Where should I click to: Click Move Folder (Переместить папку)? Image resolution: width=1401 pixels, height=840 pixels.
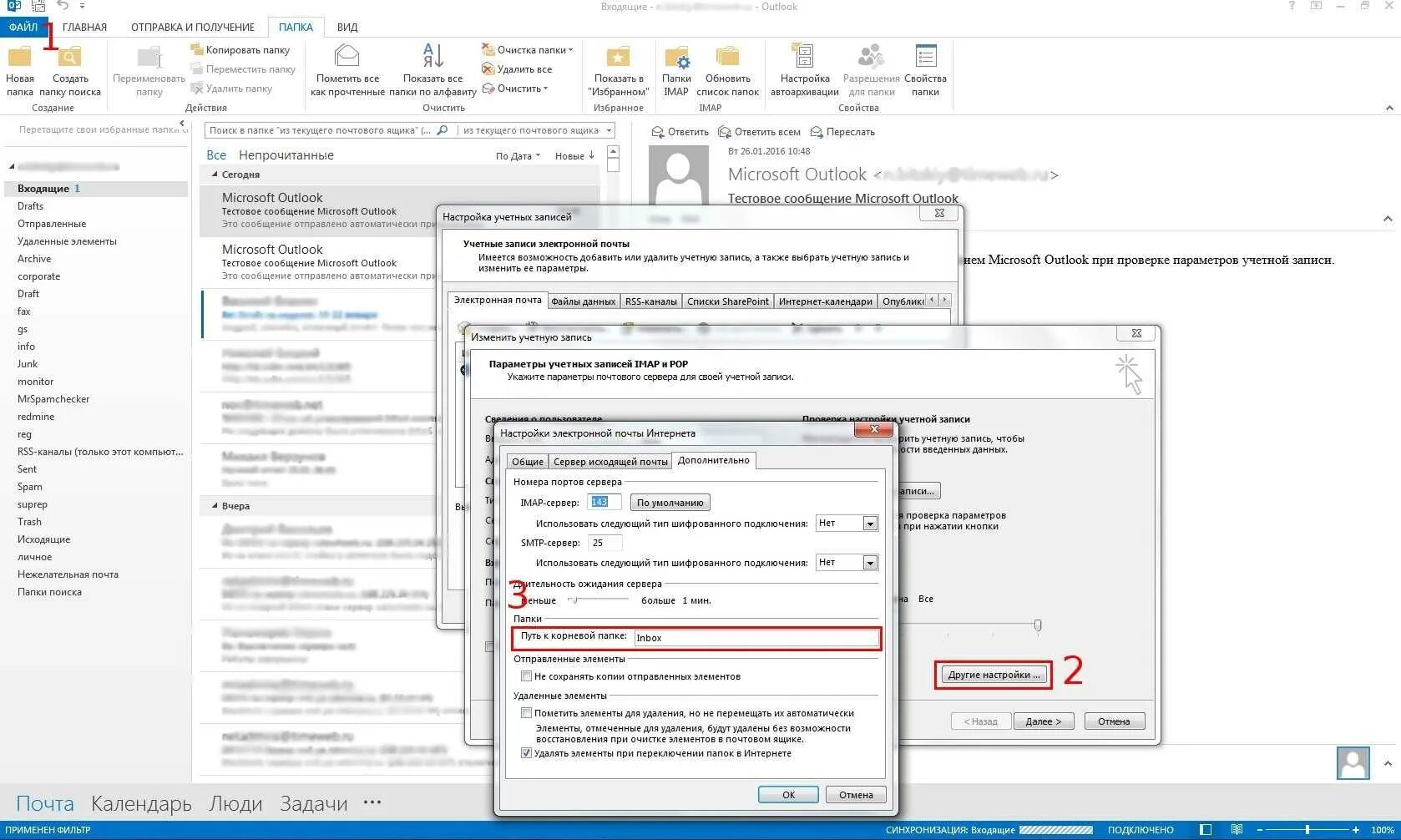coord(243,69)
